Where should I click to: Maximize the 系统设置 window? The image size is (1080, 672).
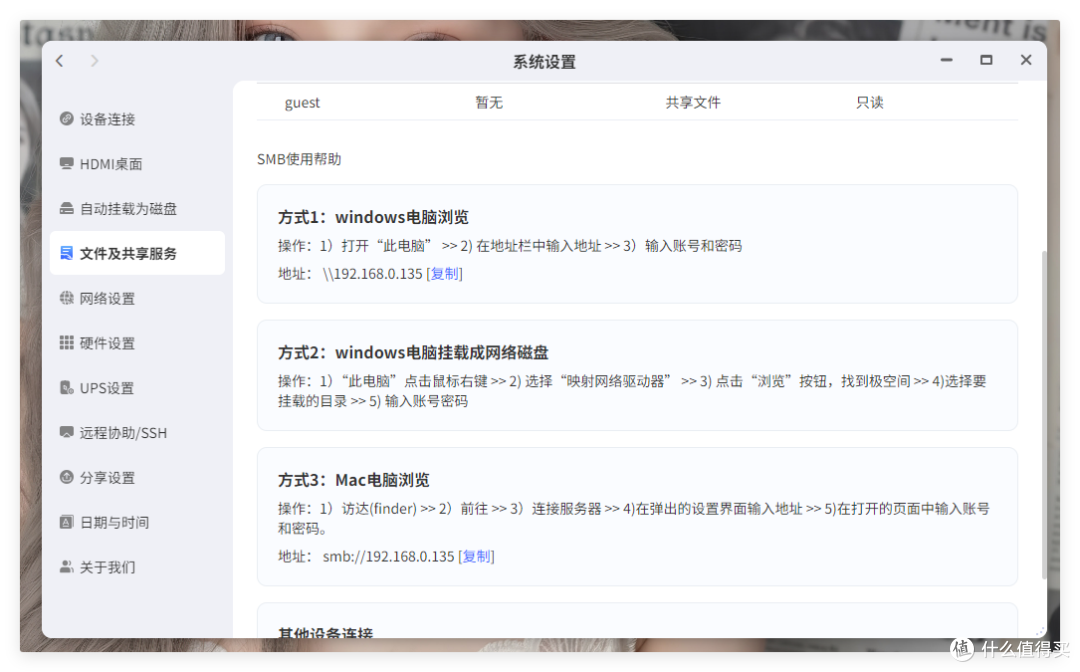coord(986,60)
